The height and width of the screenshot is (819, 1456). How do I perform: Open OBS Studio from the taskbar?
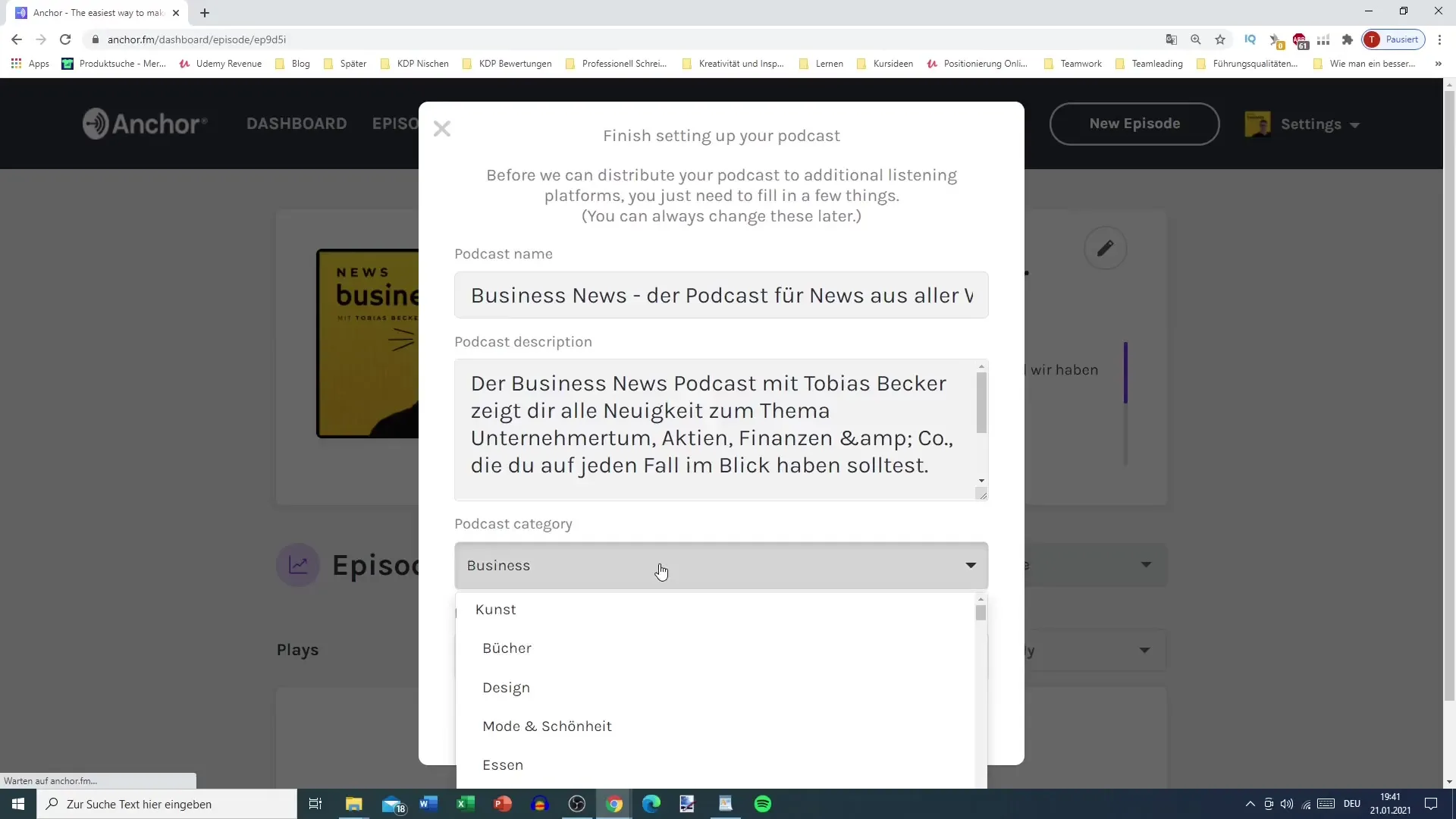point(577,804)
